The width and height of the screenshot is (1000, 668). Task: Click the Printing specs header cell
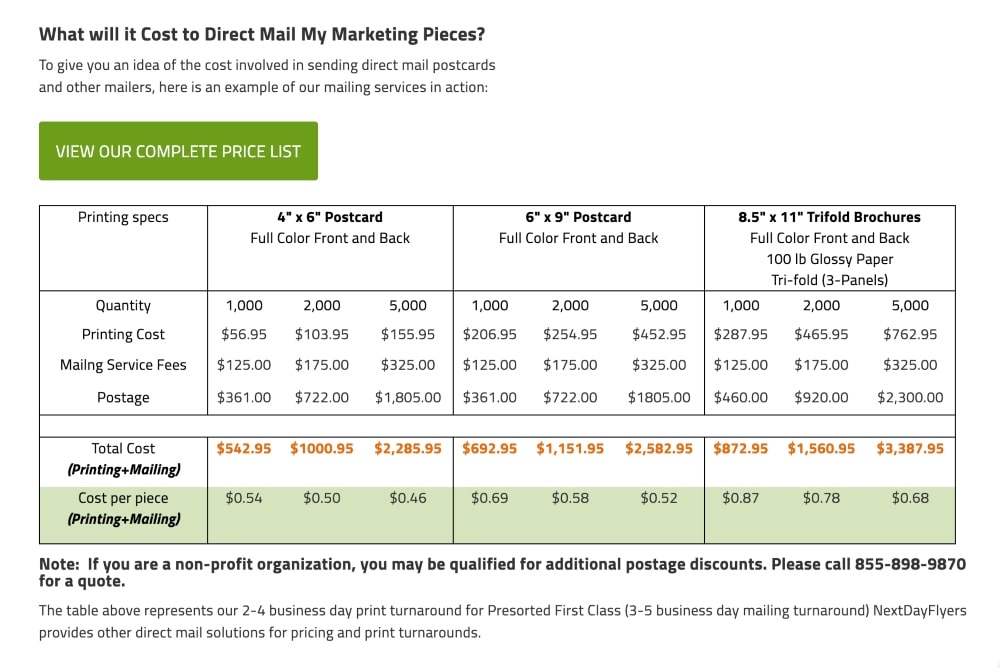click(x=122, y=217)
